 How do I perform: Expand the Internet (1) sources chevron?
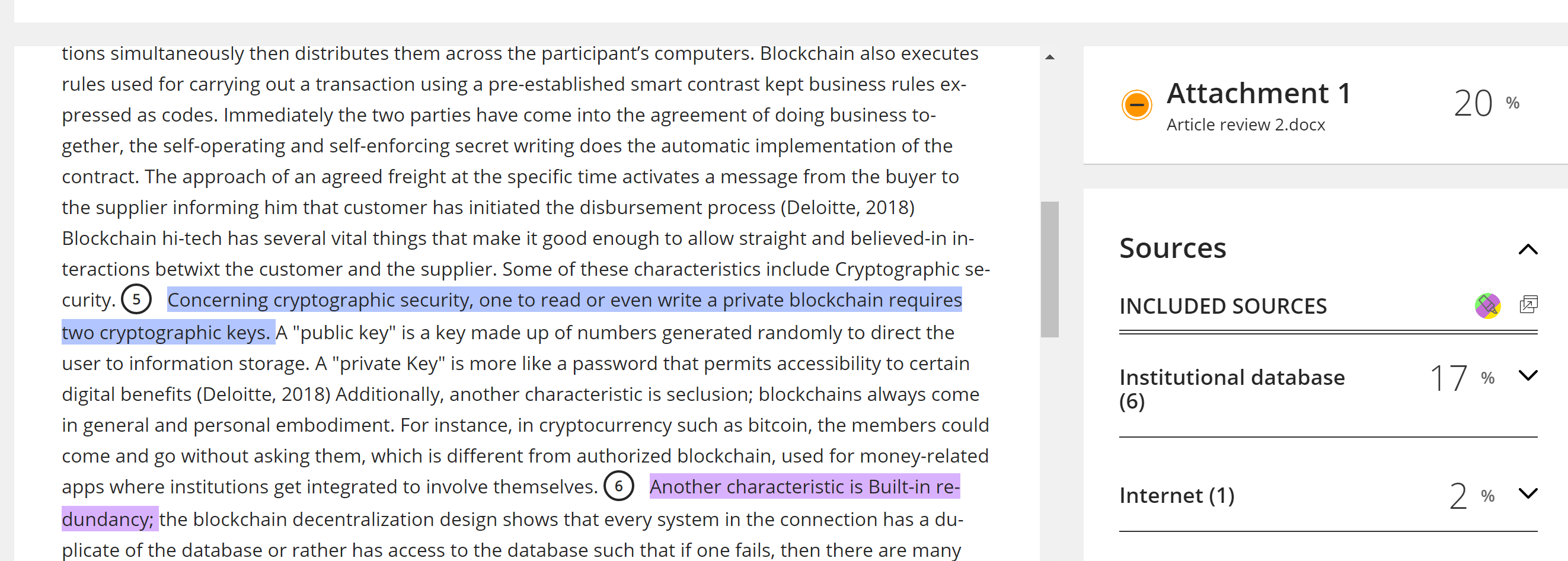coord(1528,493)
